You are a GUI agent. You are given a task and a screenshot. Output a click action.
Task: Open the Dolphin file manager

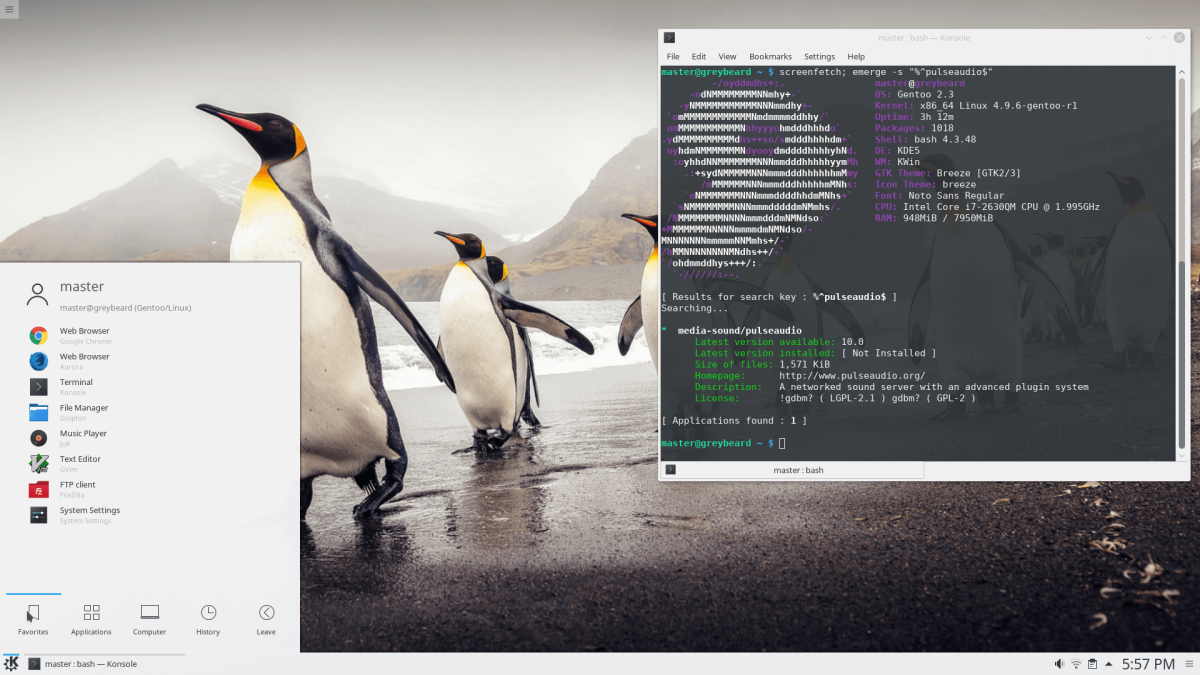[x=85, y=413]
